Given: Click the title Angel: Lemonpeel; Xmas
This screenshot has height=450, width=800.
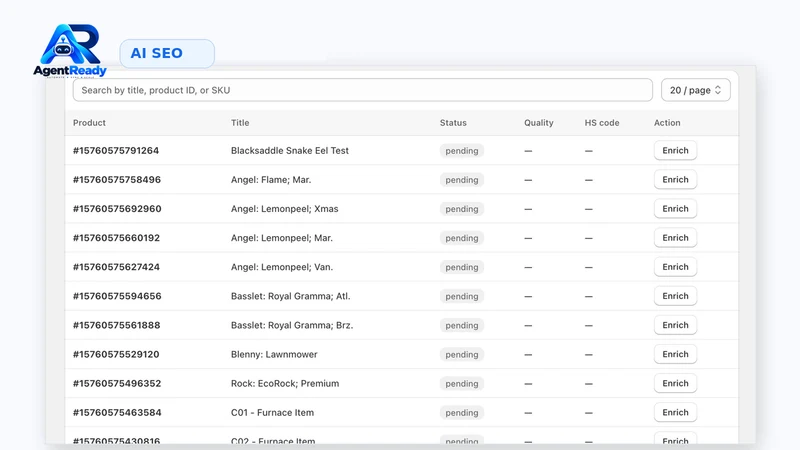Looking at the screenshot, I should pos(285,209).
